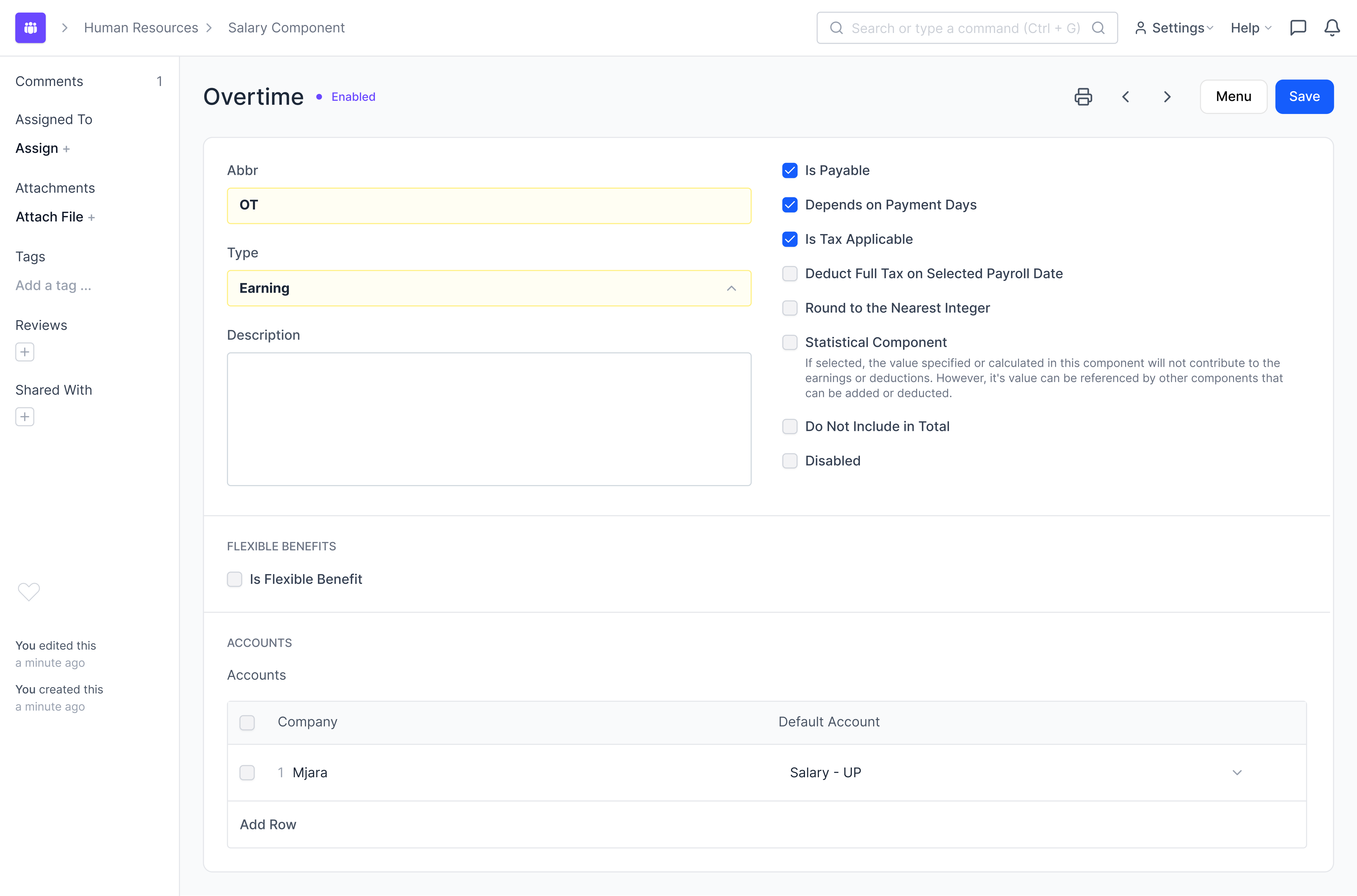Click the purple HR app home icon
The image size is (1357, 896).
tap(30, 27)
